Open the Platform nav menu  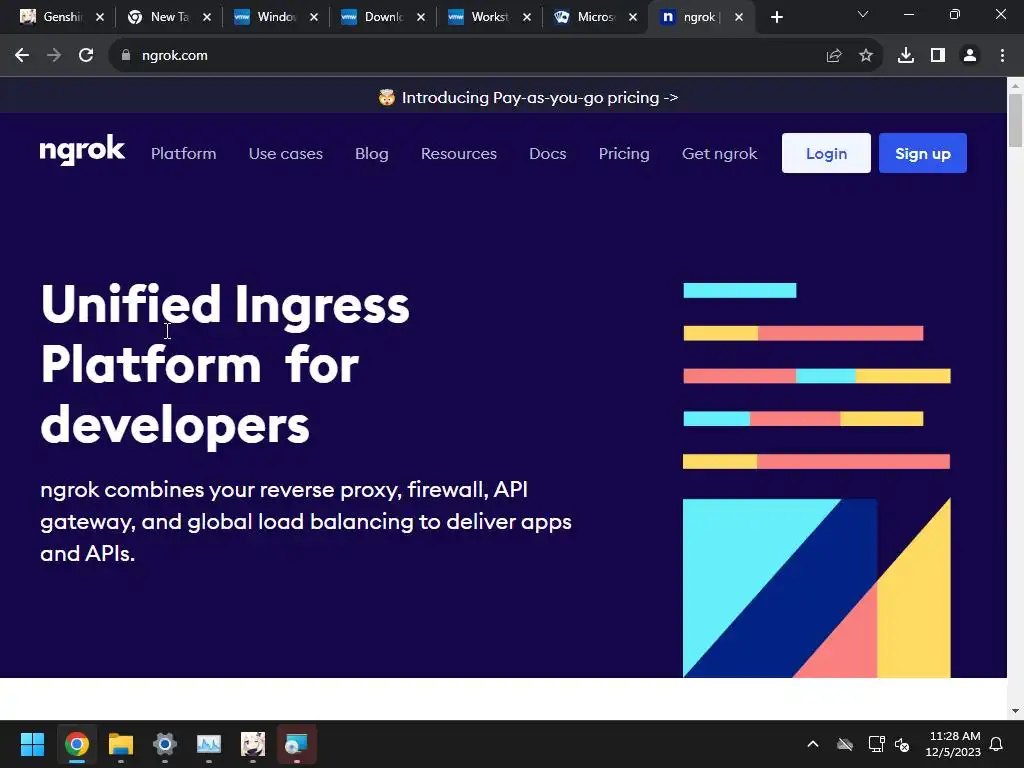[184, 153]
